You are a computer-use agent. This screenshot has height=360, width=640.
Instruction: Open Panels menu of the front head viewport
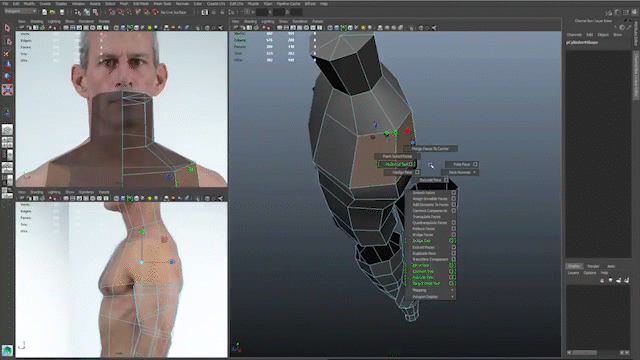[104, 21]
